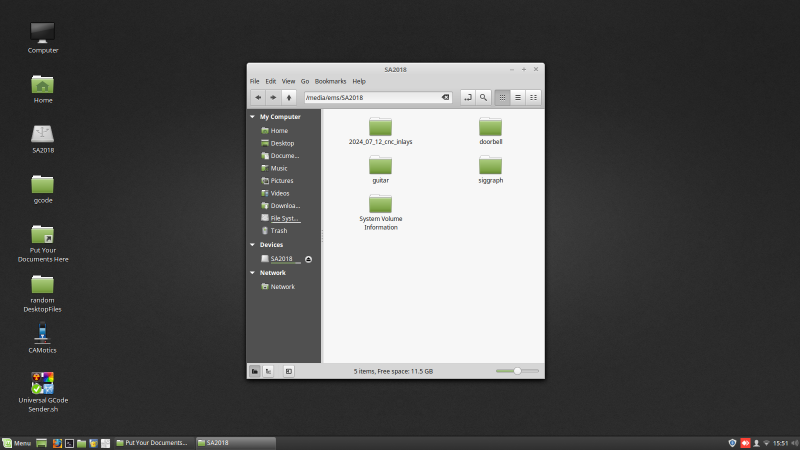Select Downloads in the sidebar

pos(285,206)
